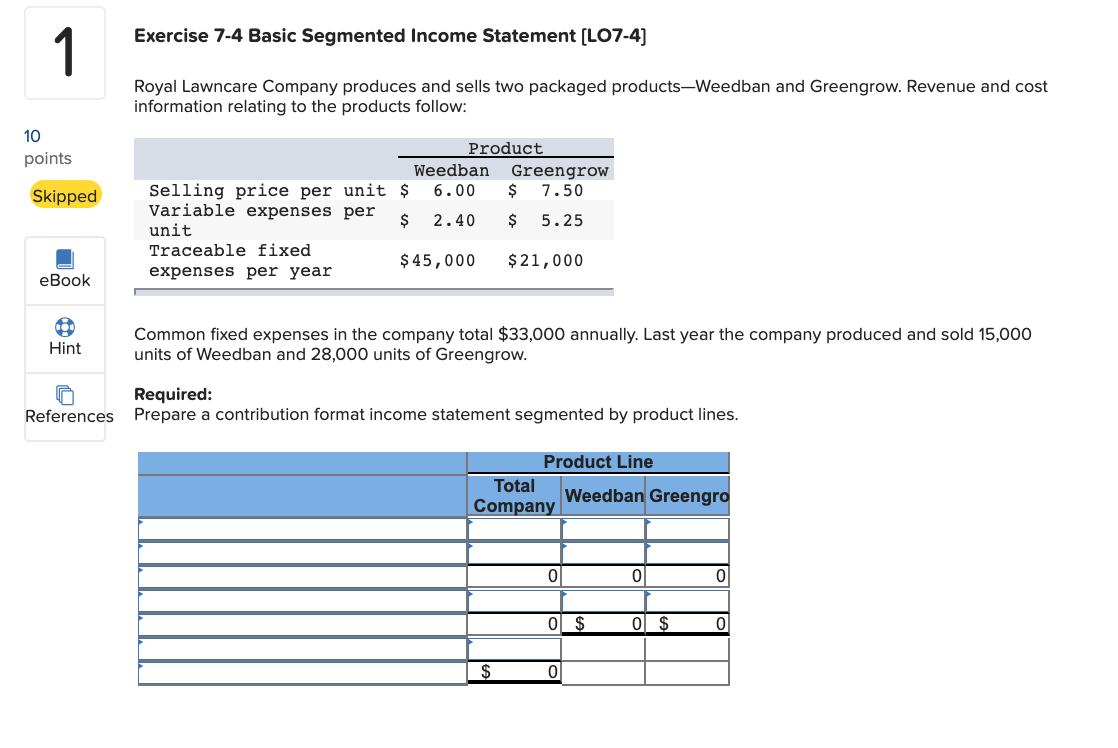Open the eBook resource
Viewport: 1118px width, 748px height.
click(64, 270)
